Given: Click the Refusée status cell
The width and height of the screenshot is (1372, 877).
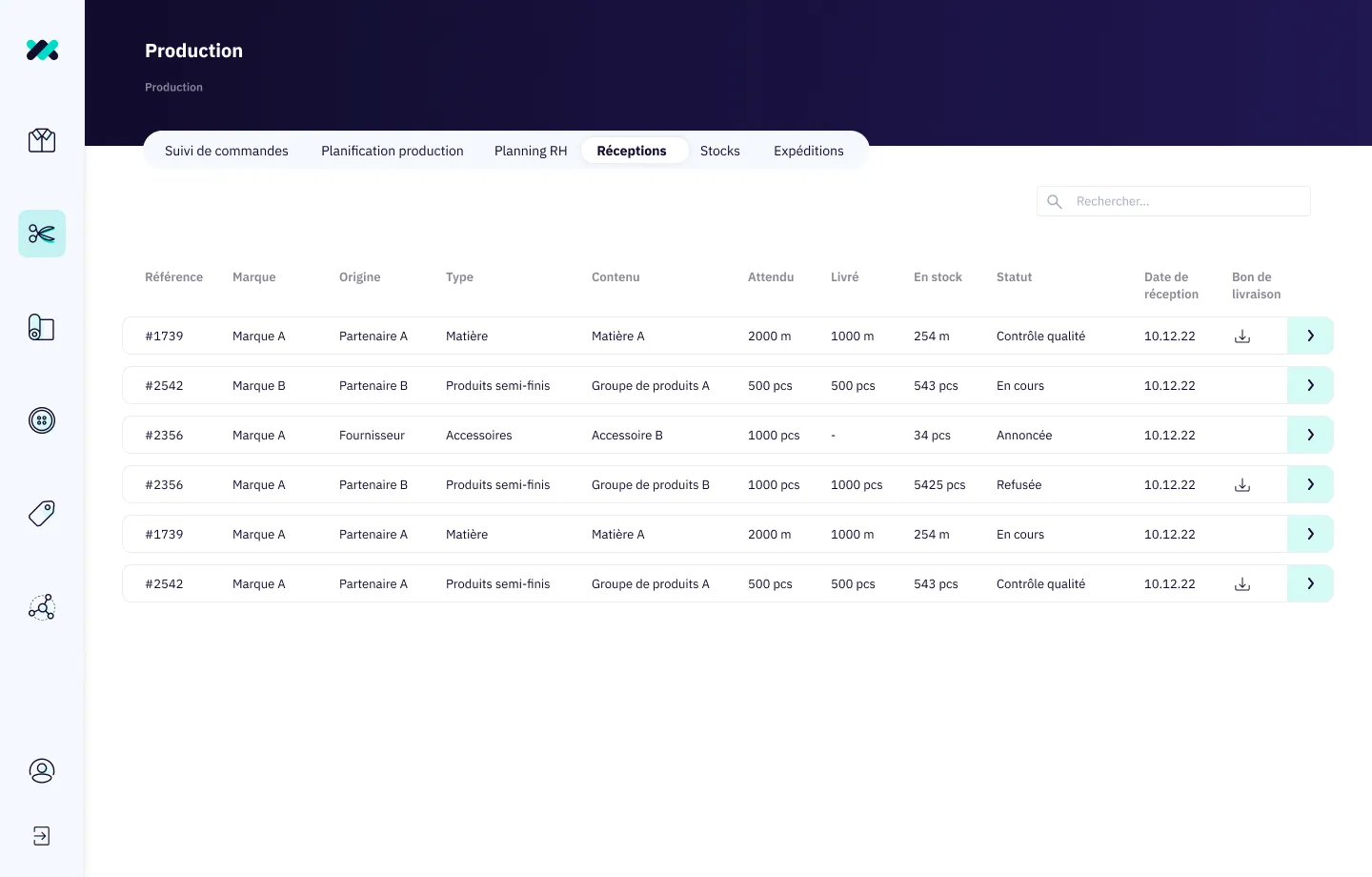Looking at the screenshot, I should [x=1019, y=485].
